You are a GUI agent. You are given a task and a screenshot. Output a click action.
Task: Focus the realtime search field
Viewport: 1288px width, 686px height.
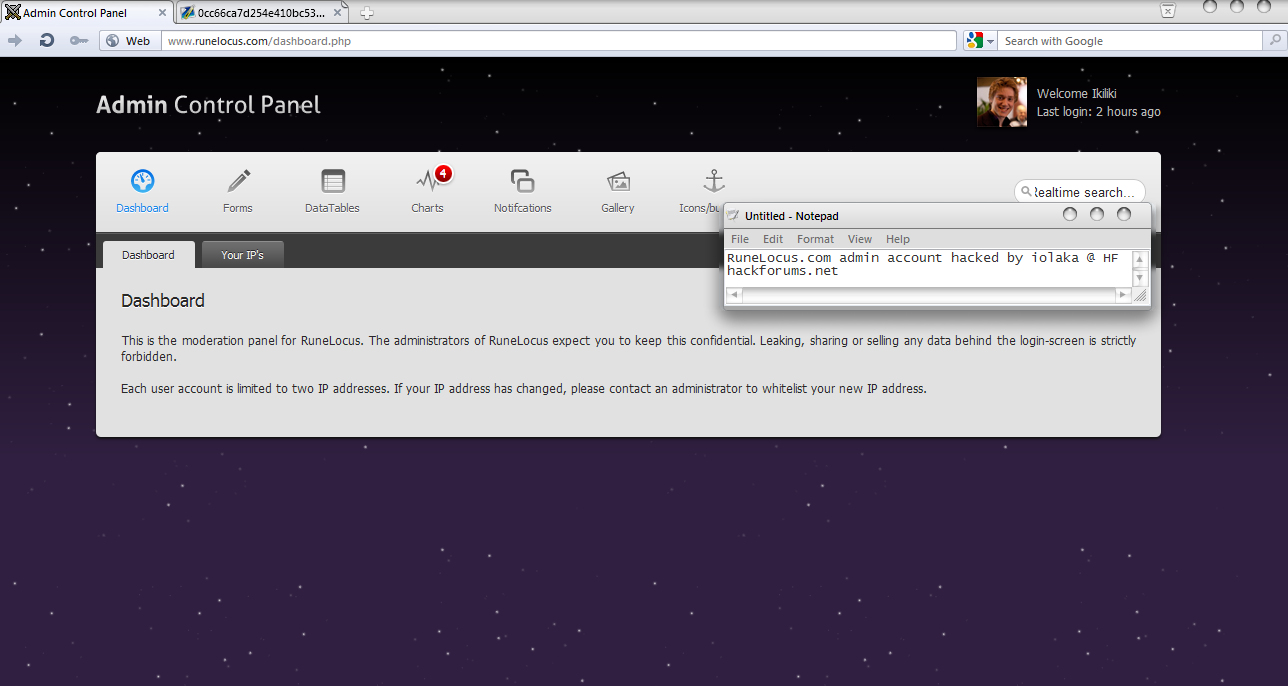[1079, 192]
